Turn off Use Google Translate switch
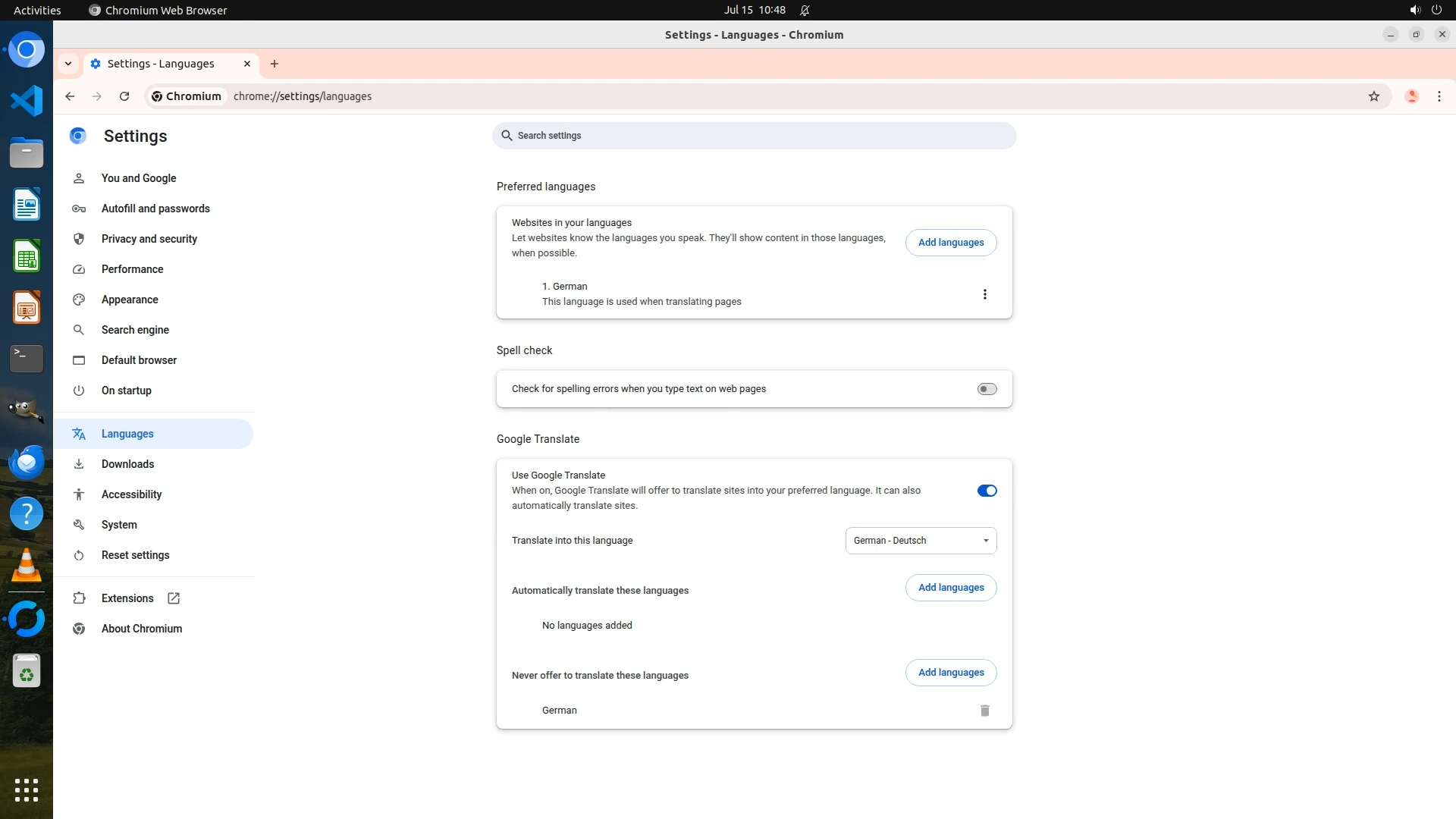Viewport: 1456px width, 819px height. tap(987, 491)
